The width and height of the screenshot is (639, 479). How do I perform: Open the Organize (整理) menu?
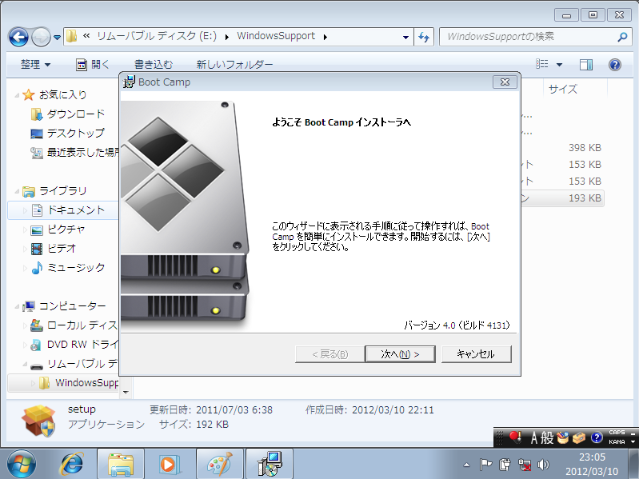point(35,64)
